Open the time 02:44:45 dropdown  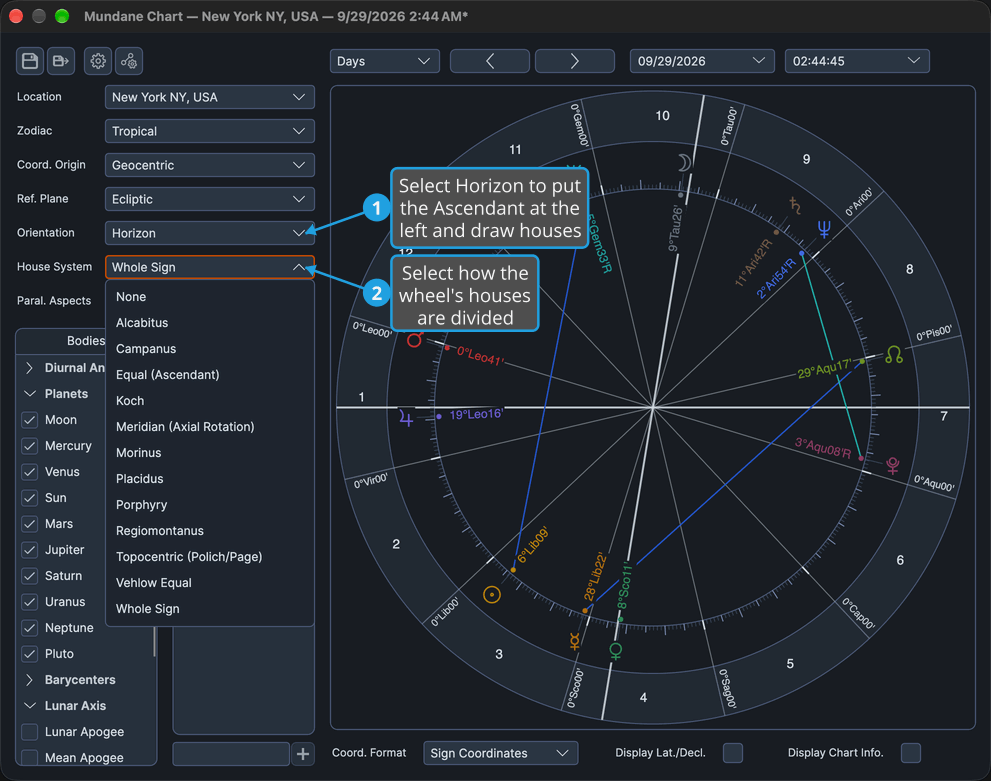(x=857, y=61)
